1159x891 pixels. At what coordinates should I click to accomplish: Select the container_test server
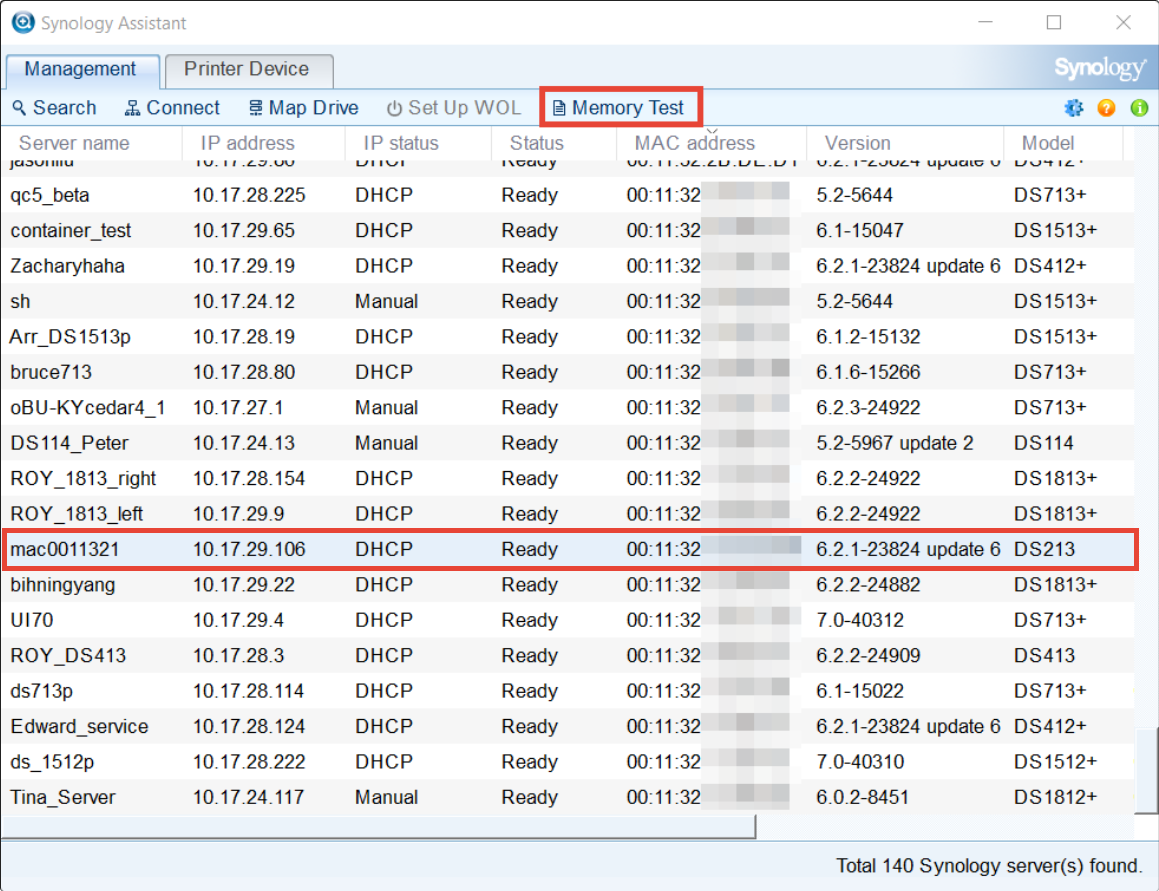coord(568,231)
